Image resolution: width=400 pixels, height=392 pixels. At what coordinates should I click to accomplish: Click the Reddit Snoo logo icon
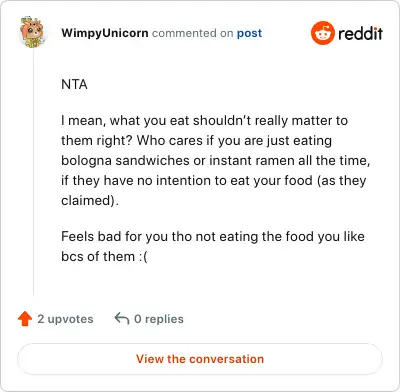323,33
